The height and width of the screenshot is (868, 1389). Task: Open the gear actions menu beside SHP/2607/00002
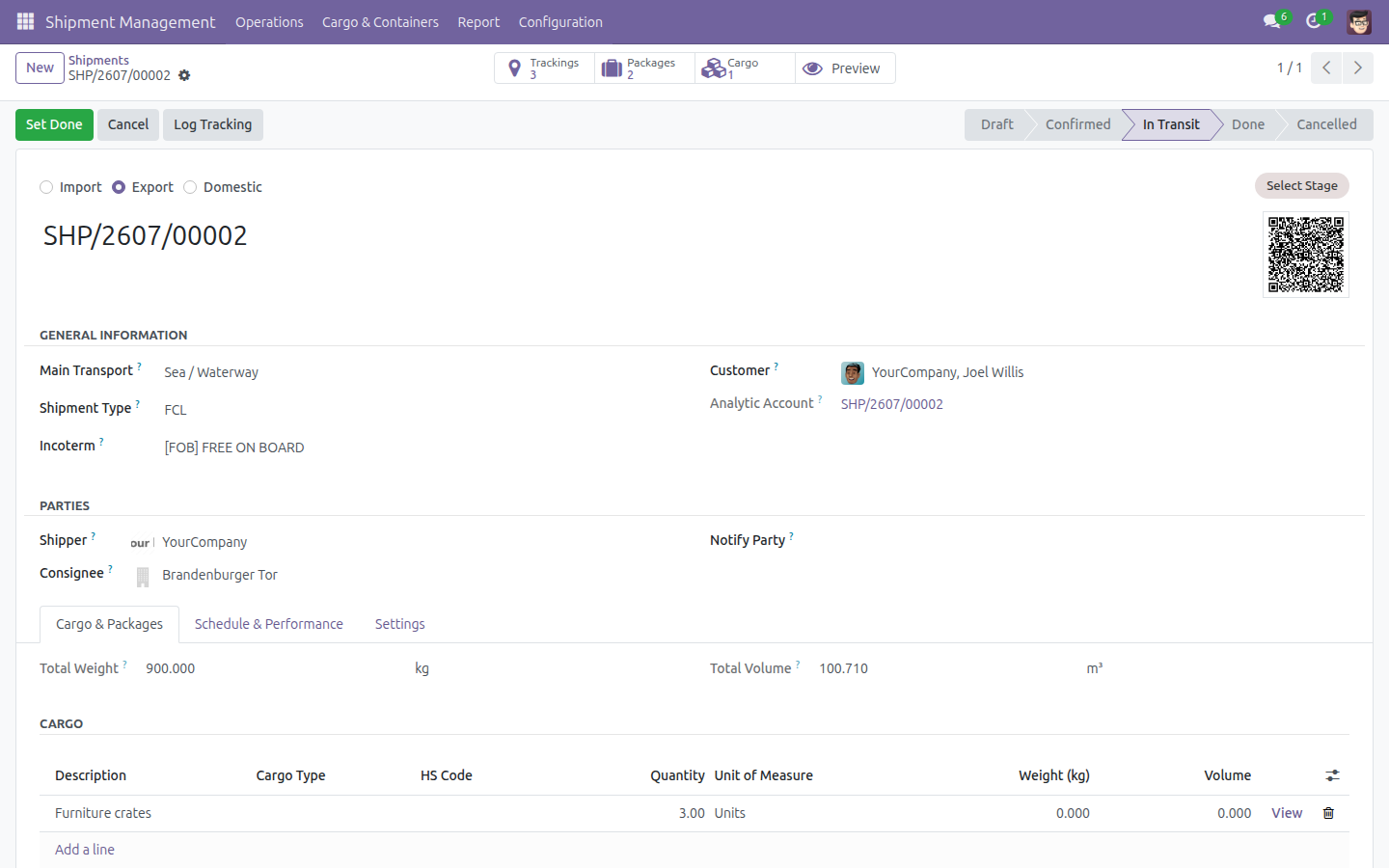click(x=184, y=75)
